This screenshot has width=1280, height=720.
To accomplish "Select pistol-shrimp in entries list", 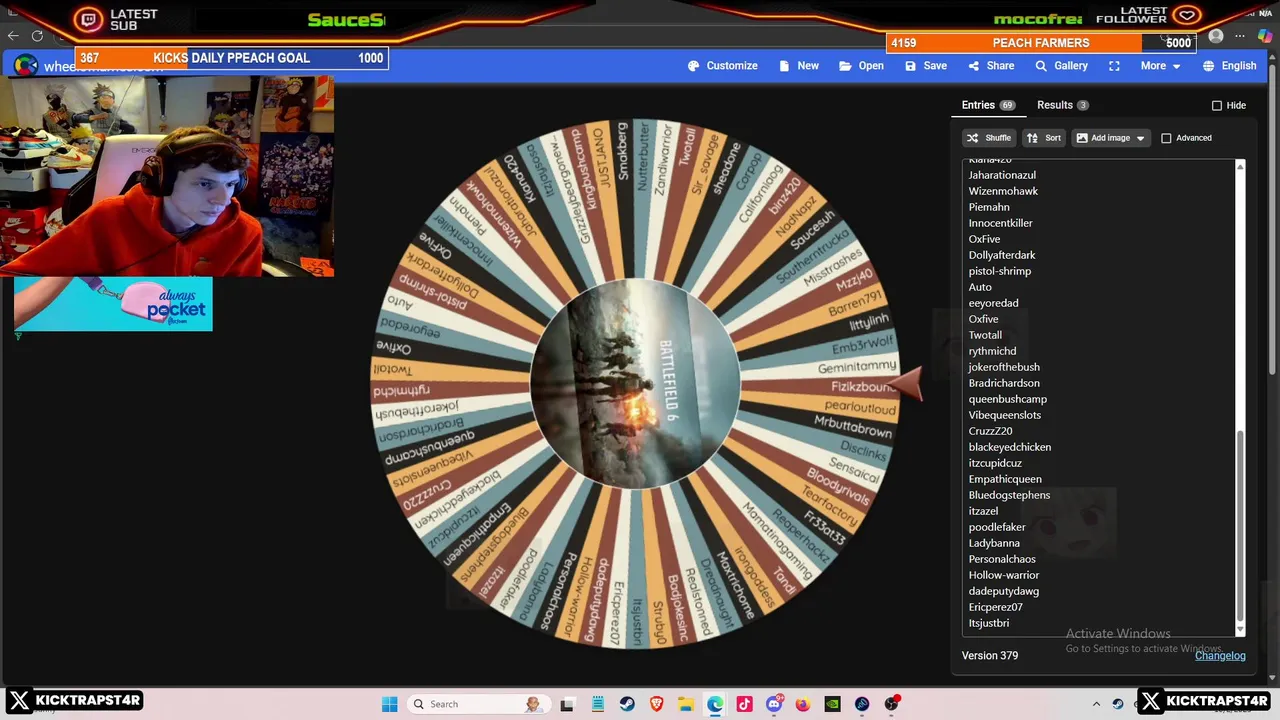I will (1000, 271).
